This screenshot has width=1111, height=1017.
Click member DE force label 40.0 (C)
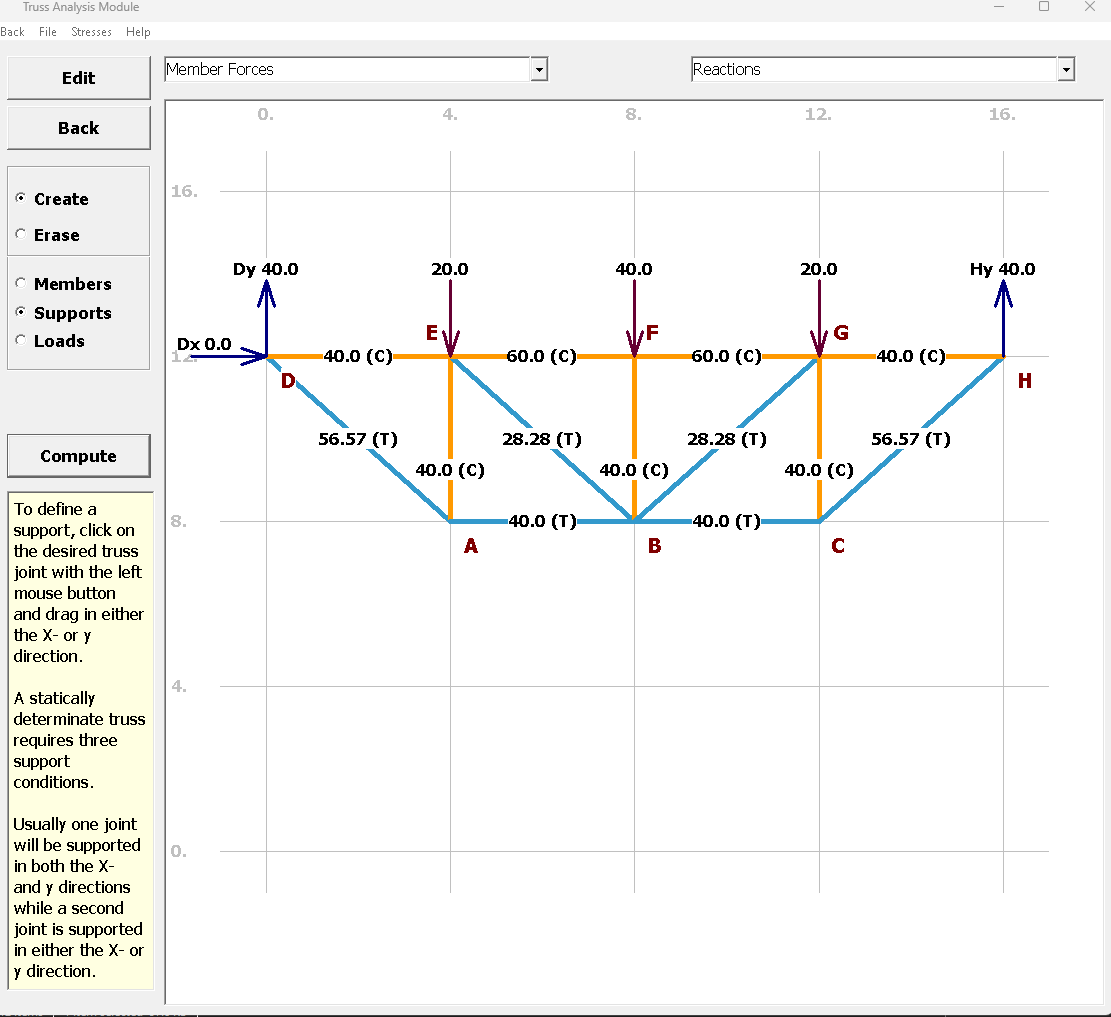point(358,356)
